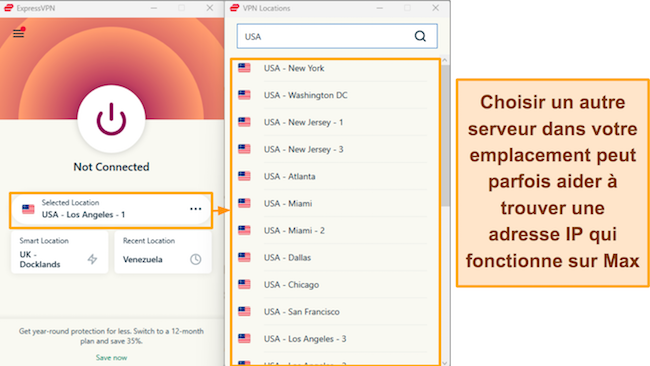650x366 pixels.
Task: Click the locations list scrollbar thumb
Action: [445, 135]
